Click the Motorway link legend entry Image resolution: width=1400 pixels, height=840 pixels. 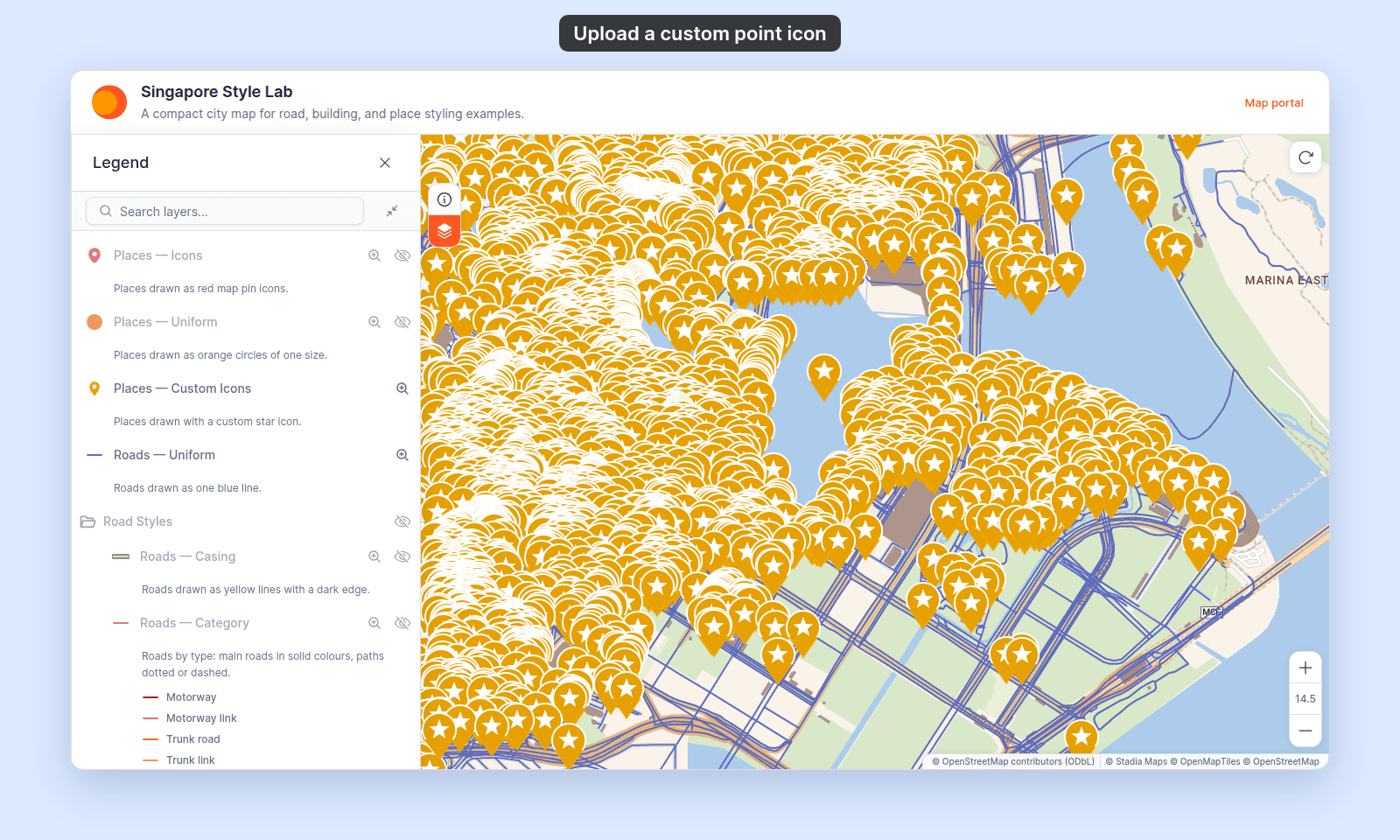(x=201, y=718)
